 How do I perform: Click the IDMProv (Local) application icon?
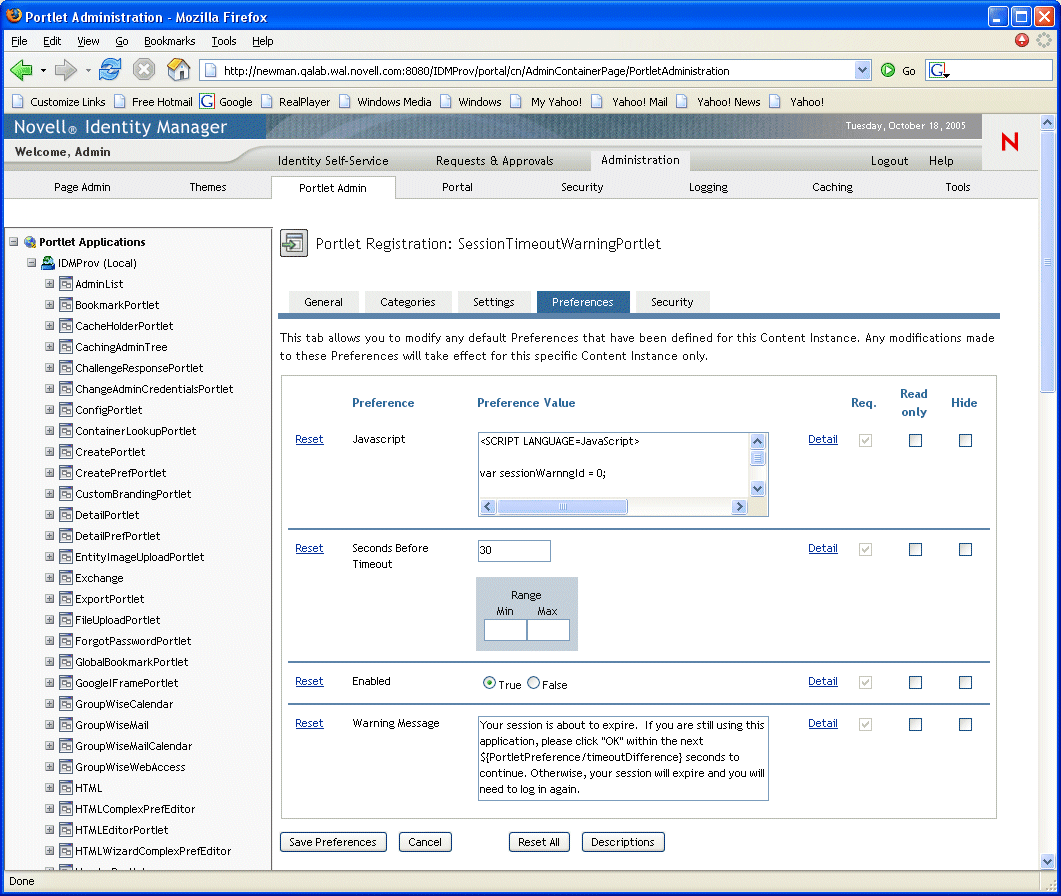[48, 263]
